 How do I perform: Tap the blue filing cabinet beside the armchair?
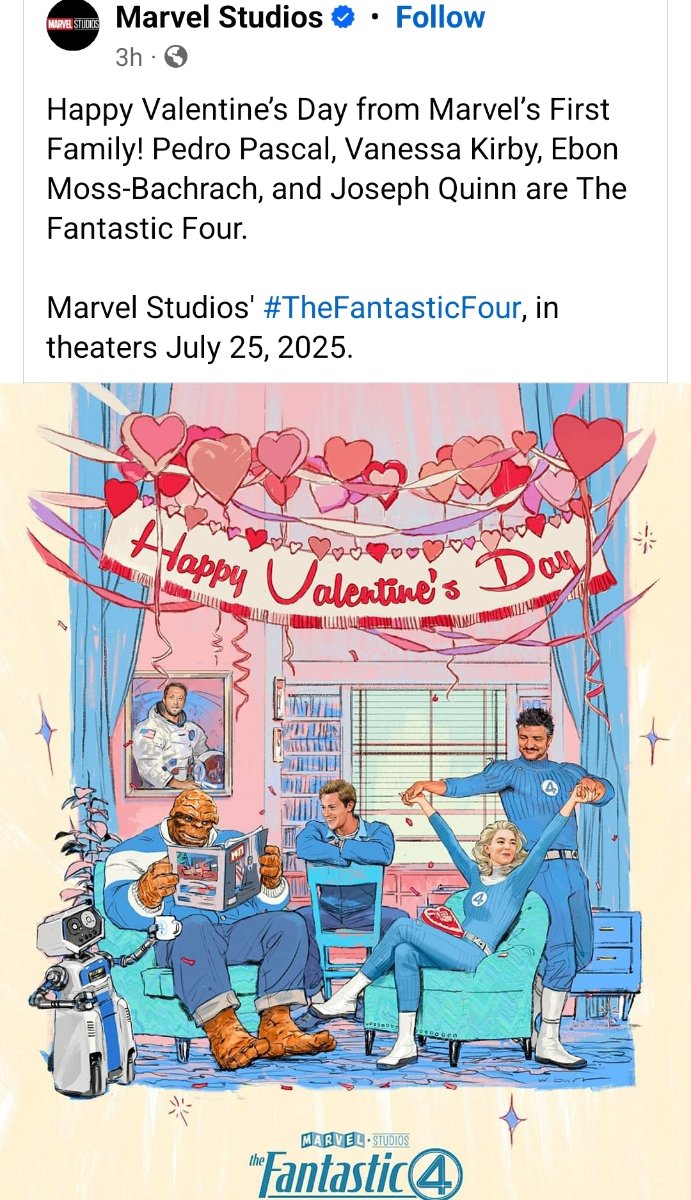[x=611, y=951]
